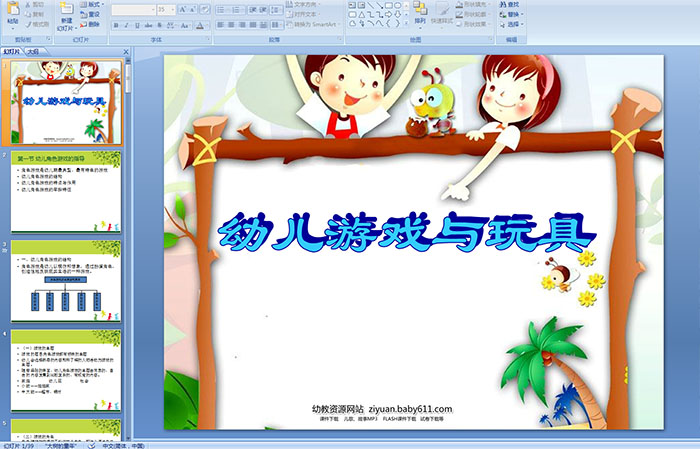The width and height of the screenshot is (700, 449).
Task: Toggle Align Text Right
Action: pos(242,25)
